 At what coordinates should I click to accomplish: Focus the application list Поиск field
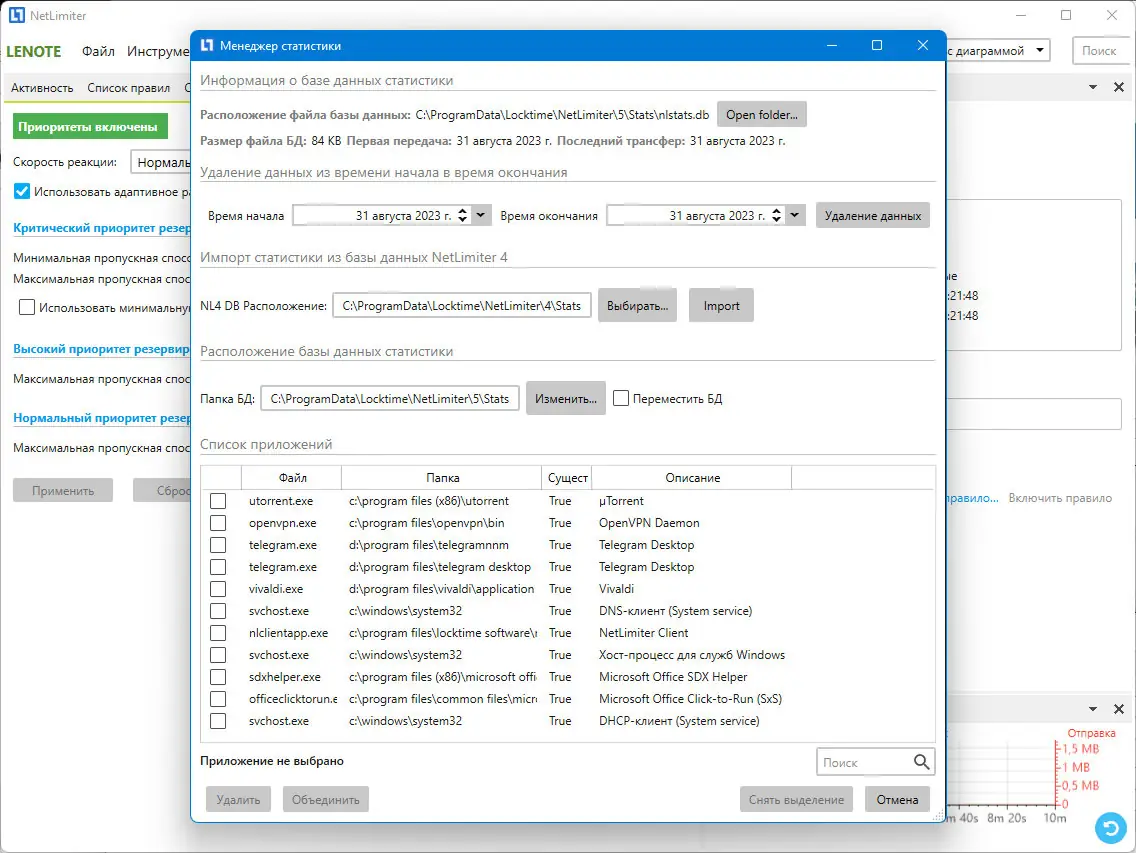click(x=864, y=762)
